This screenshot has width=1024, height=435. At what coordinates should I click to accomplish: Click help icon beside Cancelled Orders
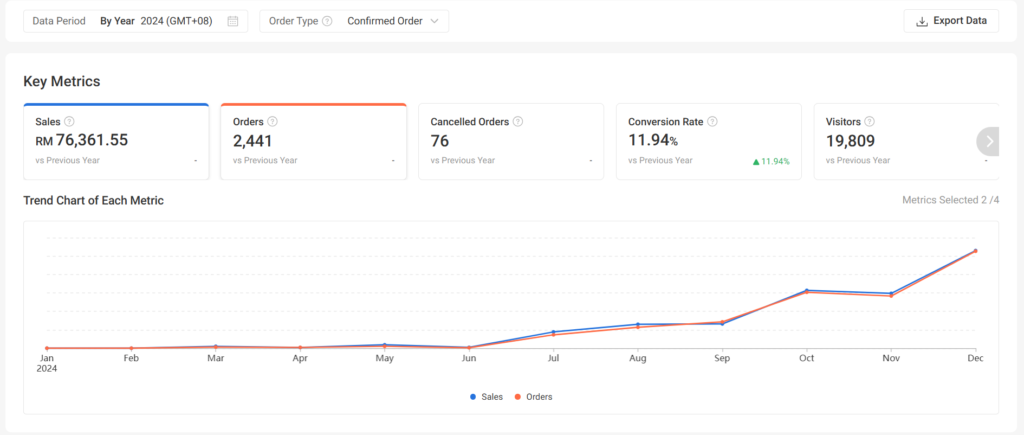pos(517,122)
